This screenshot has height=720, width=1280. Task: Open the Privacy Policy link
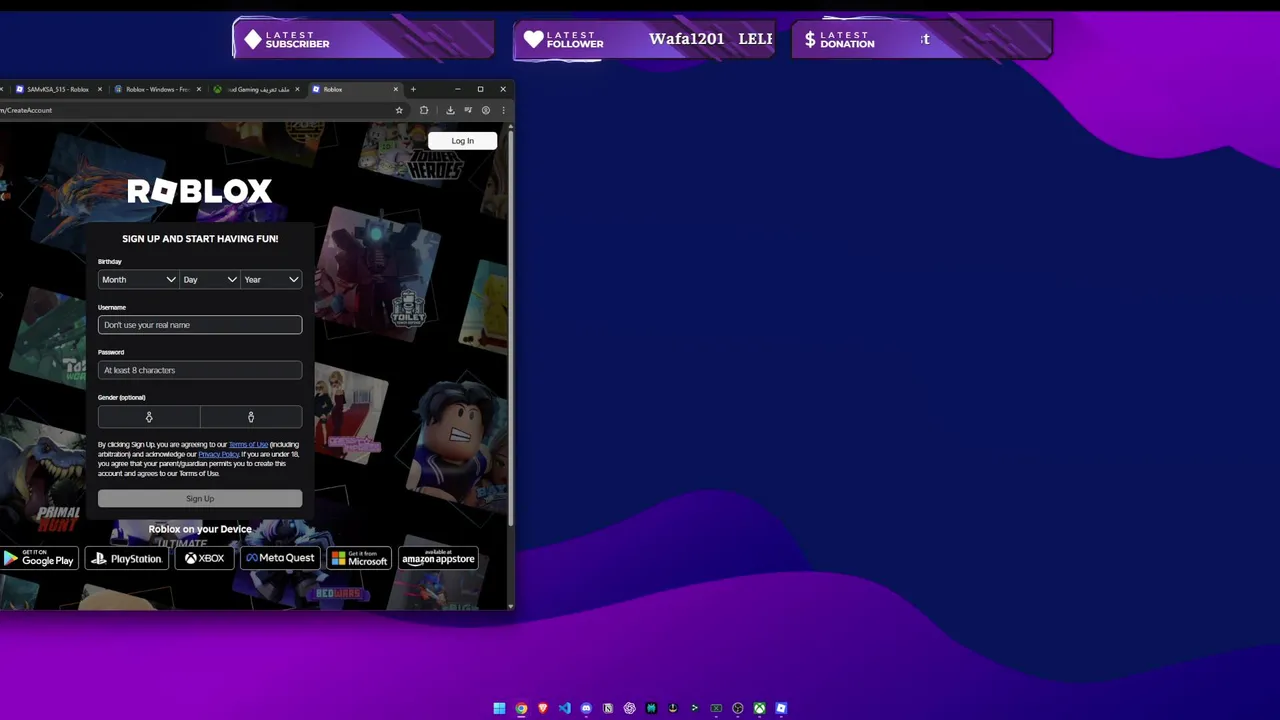point(218,454)
